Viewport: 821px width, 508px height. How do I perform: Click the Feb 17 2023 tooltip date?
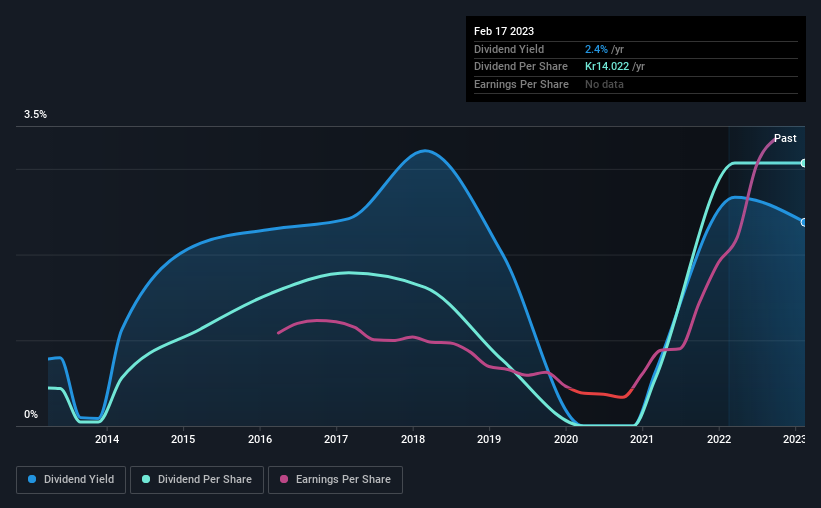[504, 31]
